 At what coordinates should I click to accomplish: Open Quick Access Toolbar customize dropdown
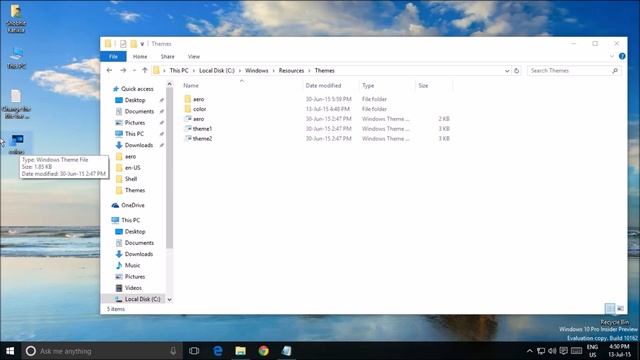pos(142,44)
